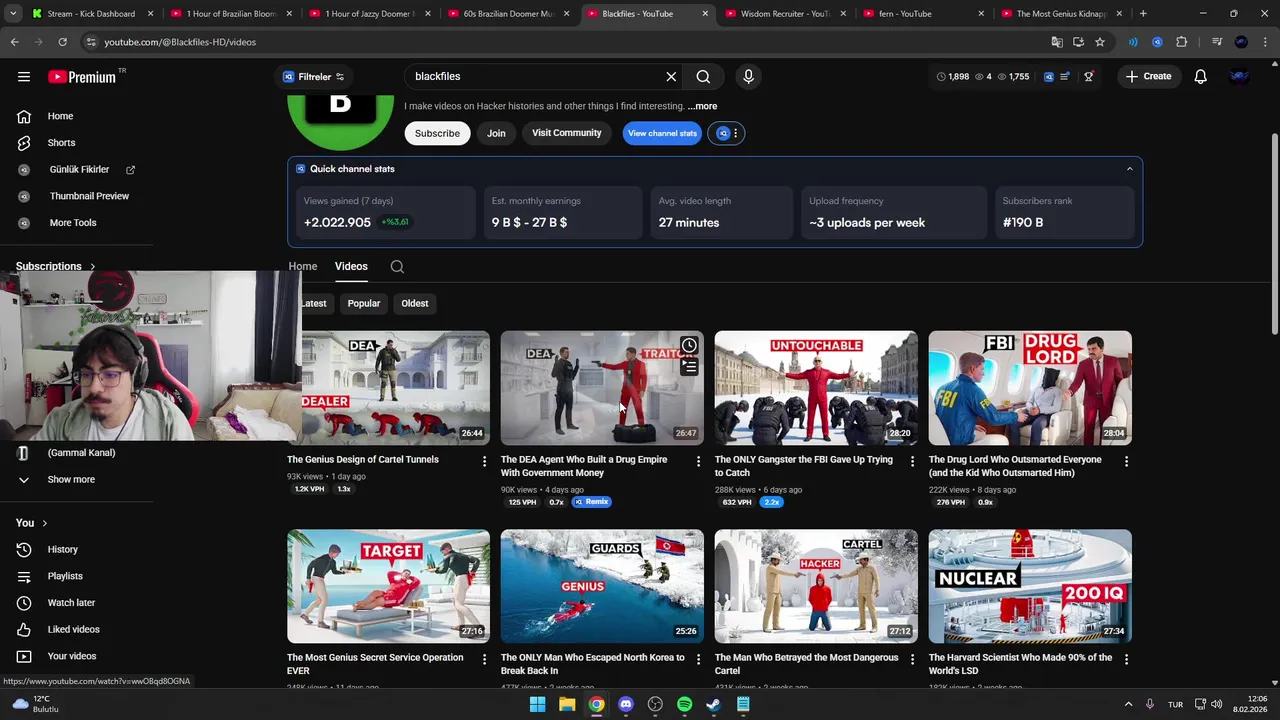Add DEA Agent video to Watch later
Image resolution: width=1280 pixels, height=720 pixels.
689,346
